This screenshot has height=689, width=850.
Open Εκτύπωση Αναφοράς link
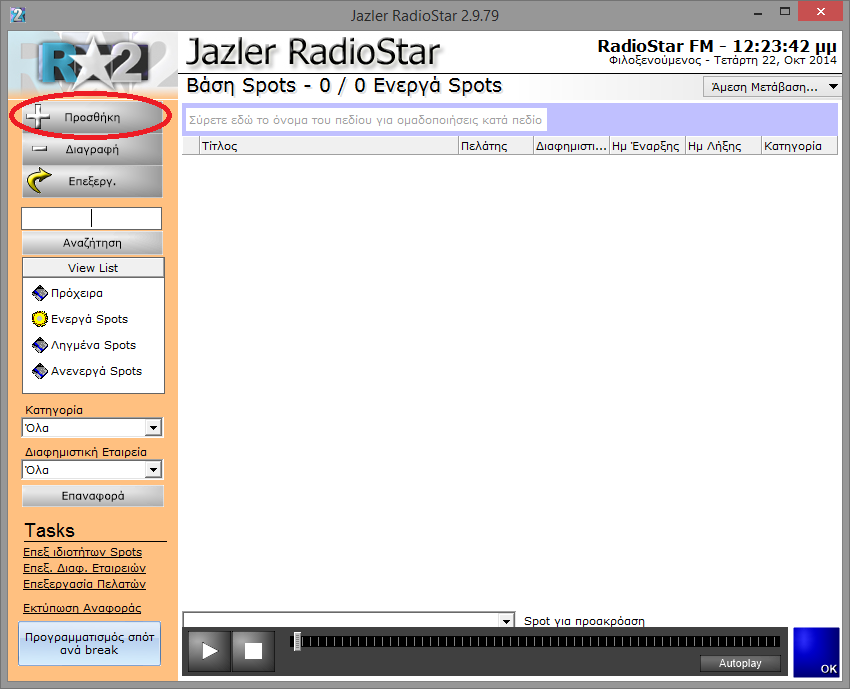coord(82,608)
